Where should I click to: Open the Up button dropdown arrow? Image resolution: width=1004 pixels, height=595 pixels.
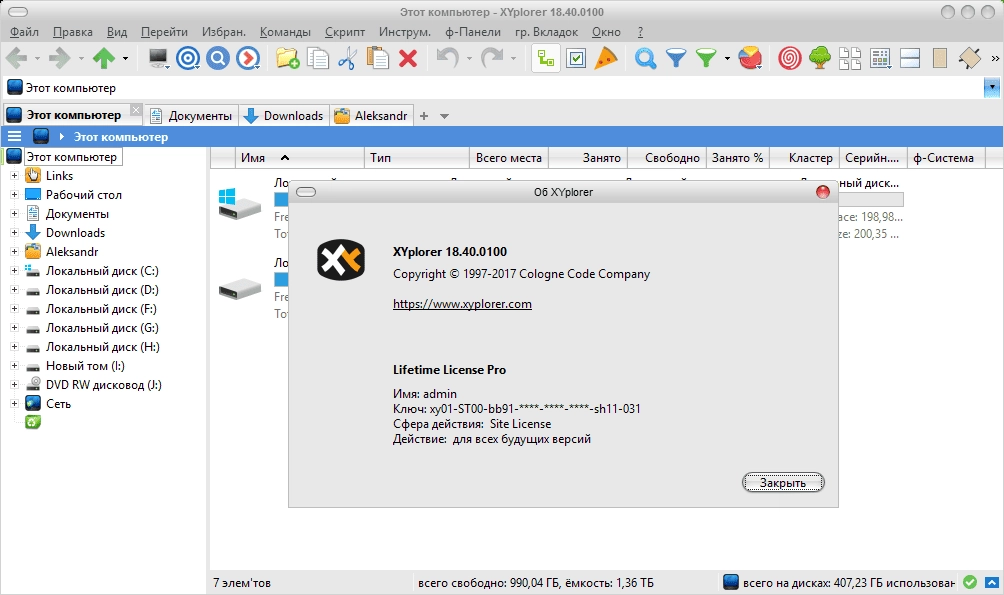(125, 58)
